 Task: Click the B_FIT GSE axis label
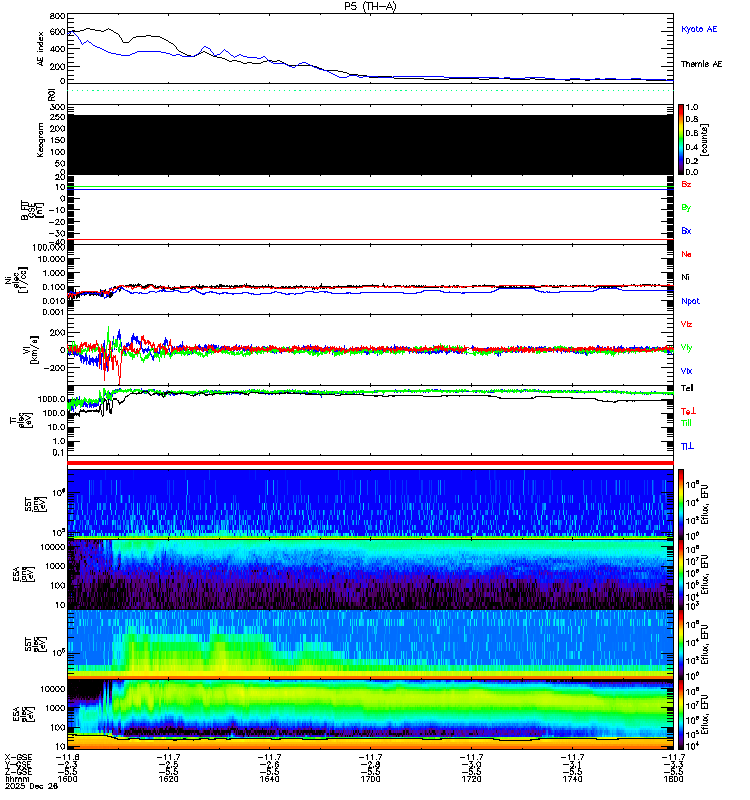coord(32,210)
